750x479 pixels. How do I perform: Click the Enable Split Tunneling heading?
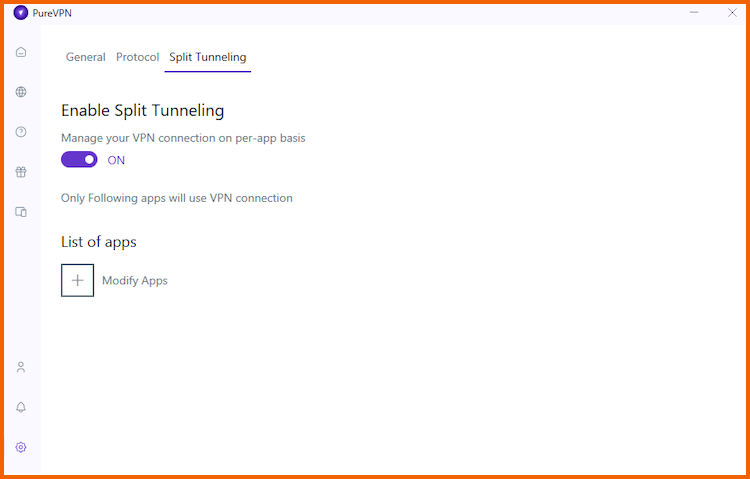[143, 111]
